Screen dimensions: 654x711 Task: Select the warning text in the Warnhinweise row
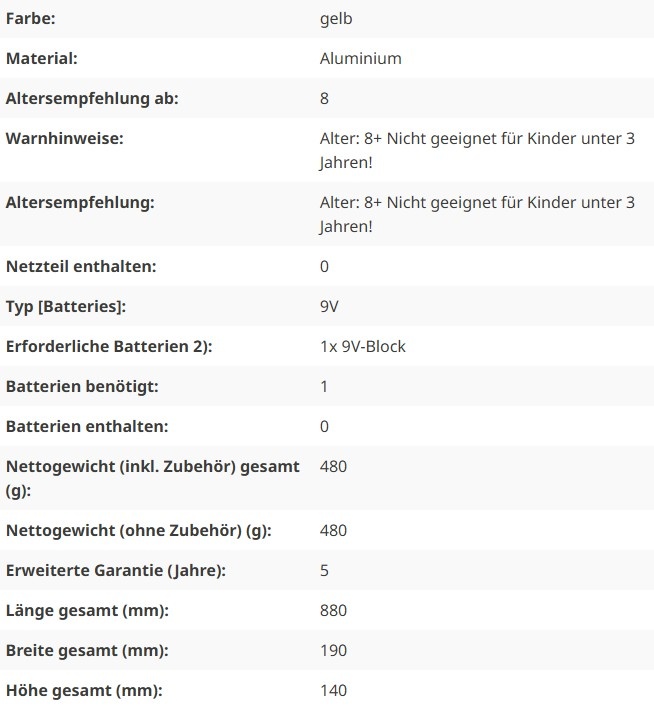pos(476,150)
